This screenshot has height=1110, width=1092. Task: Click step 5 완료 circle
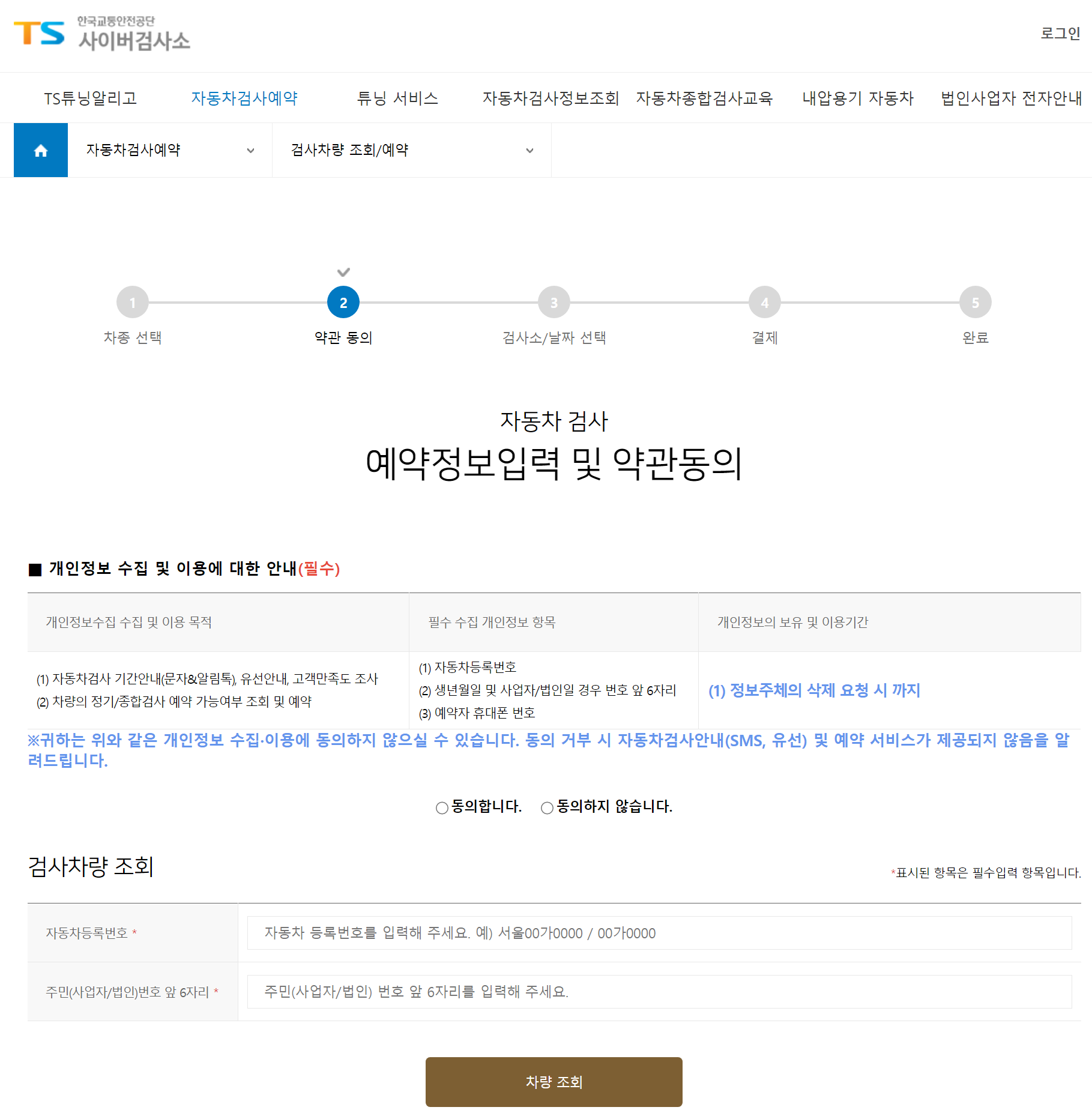click(976, 303)
